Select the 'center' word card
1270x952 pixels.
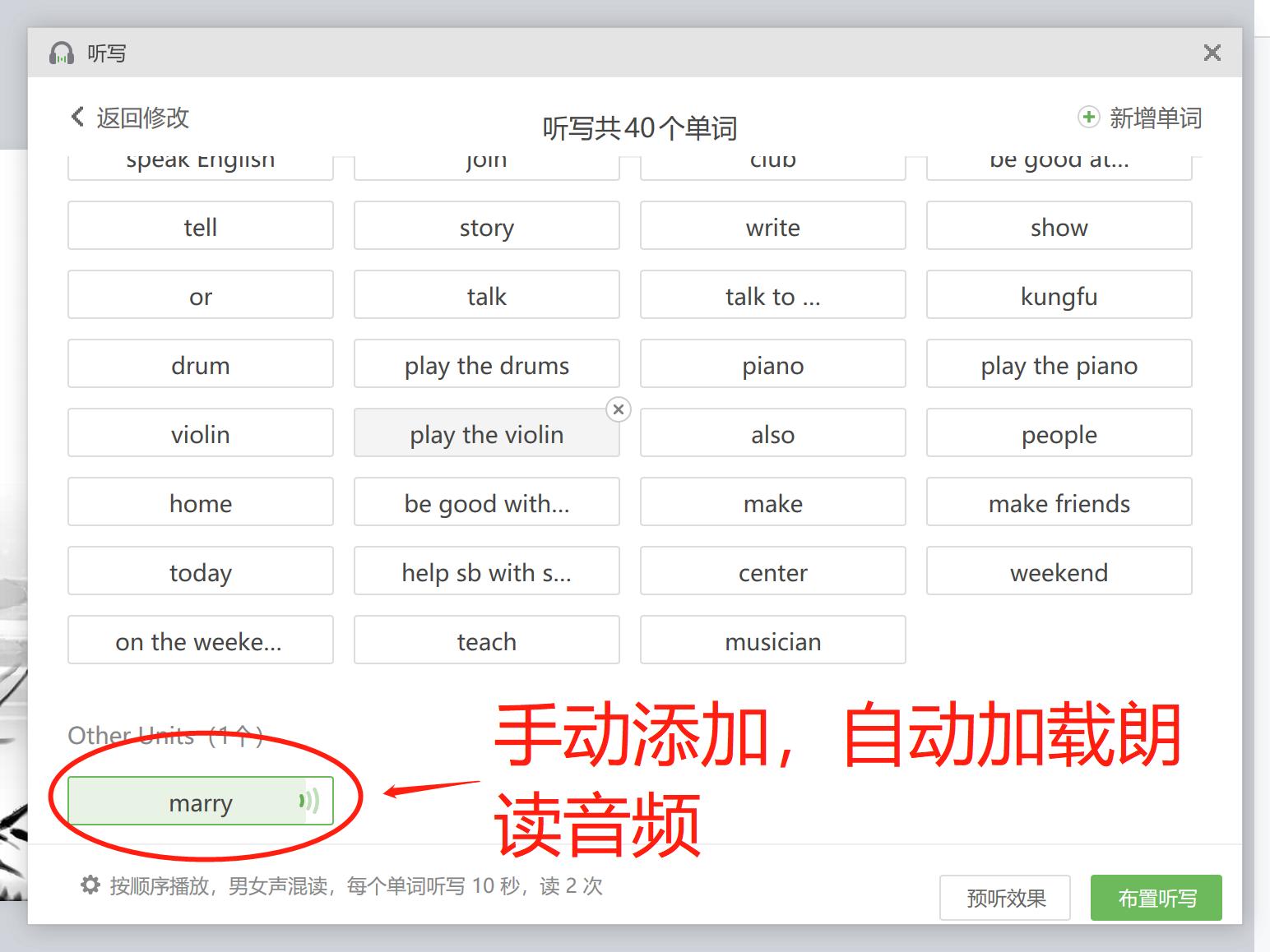773,571
